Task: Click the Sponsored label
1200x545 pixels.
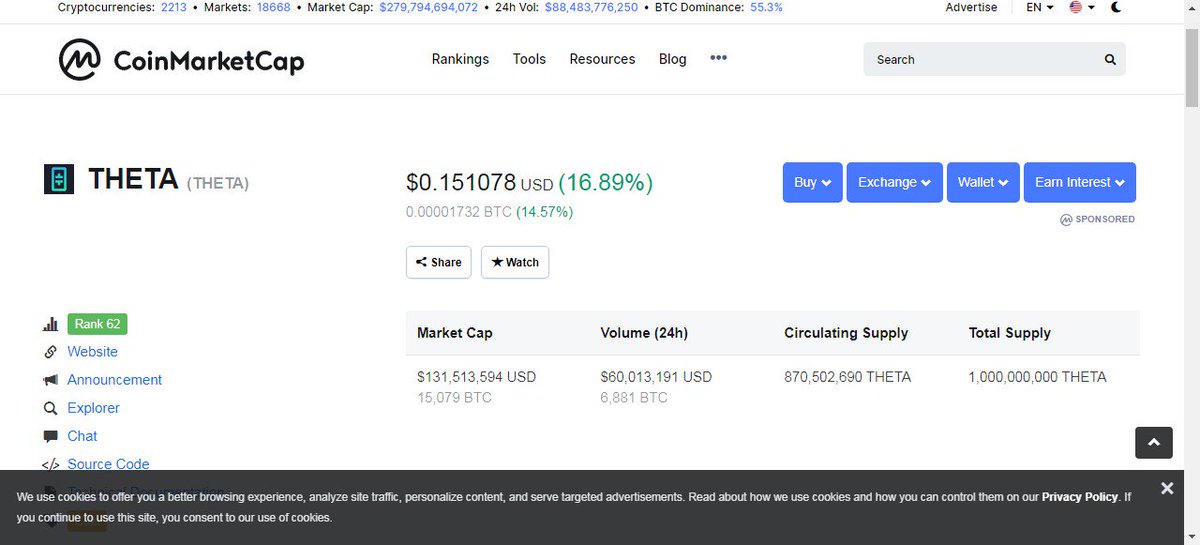Action: point(1097,219)
